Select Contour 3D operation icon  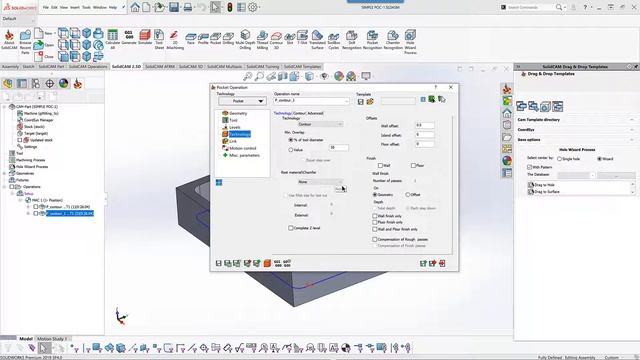click(x=276, y=39)
